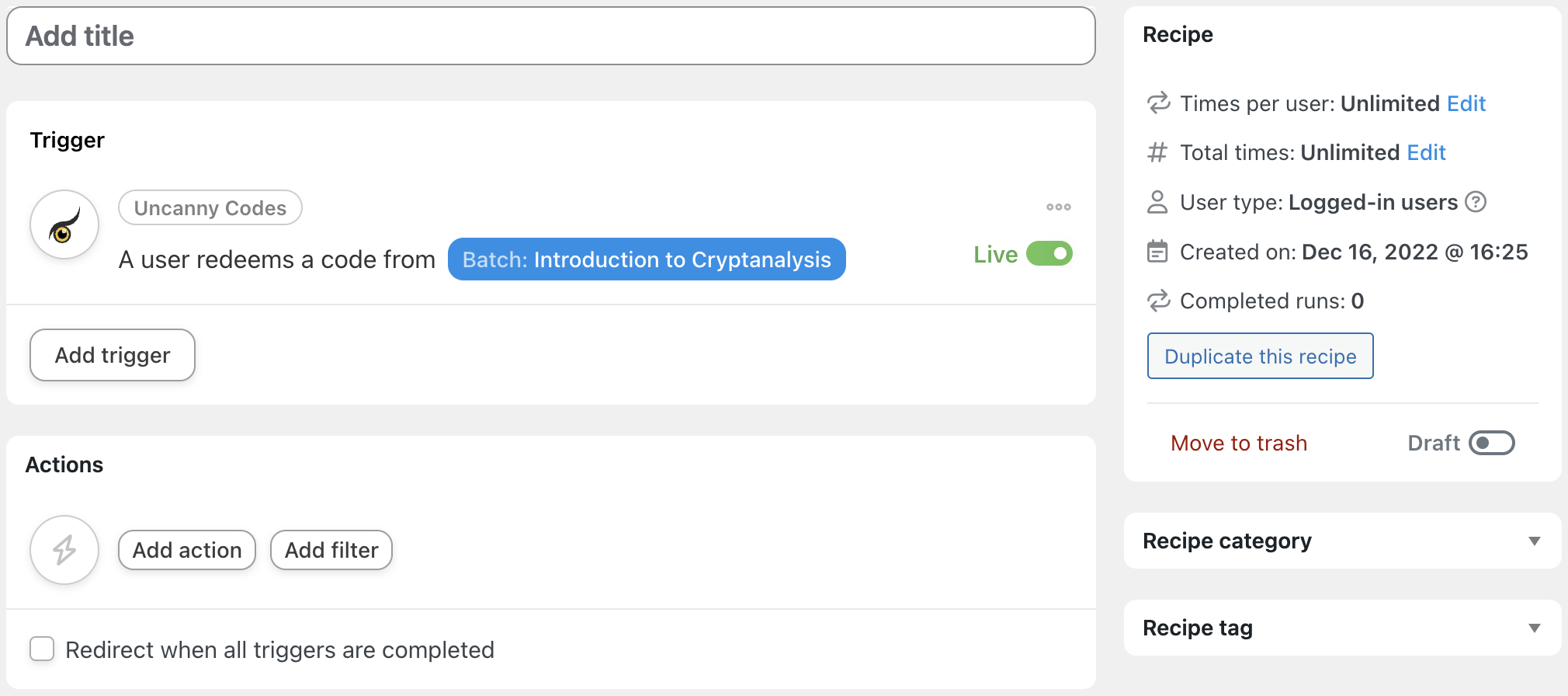Click the calendar icon beside Created on
1568x696 pixels.
point(1157,252)
